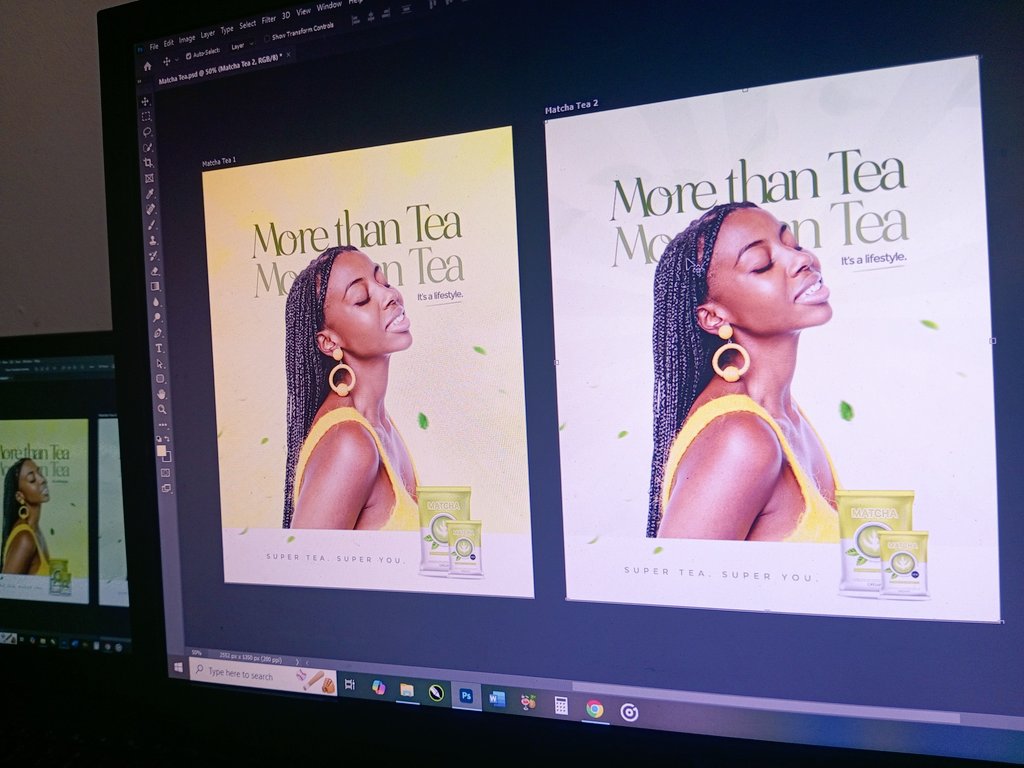Change the screen mode

(x=167, y=488)
